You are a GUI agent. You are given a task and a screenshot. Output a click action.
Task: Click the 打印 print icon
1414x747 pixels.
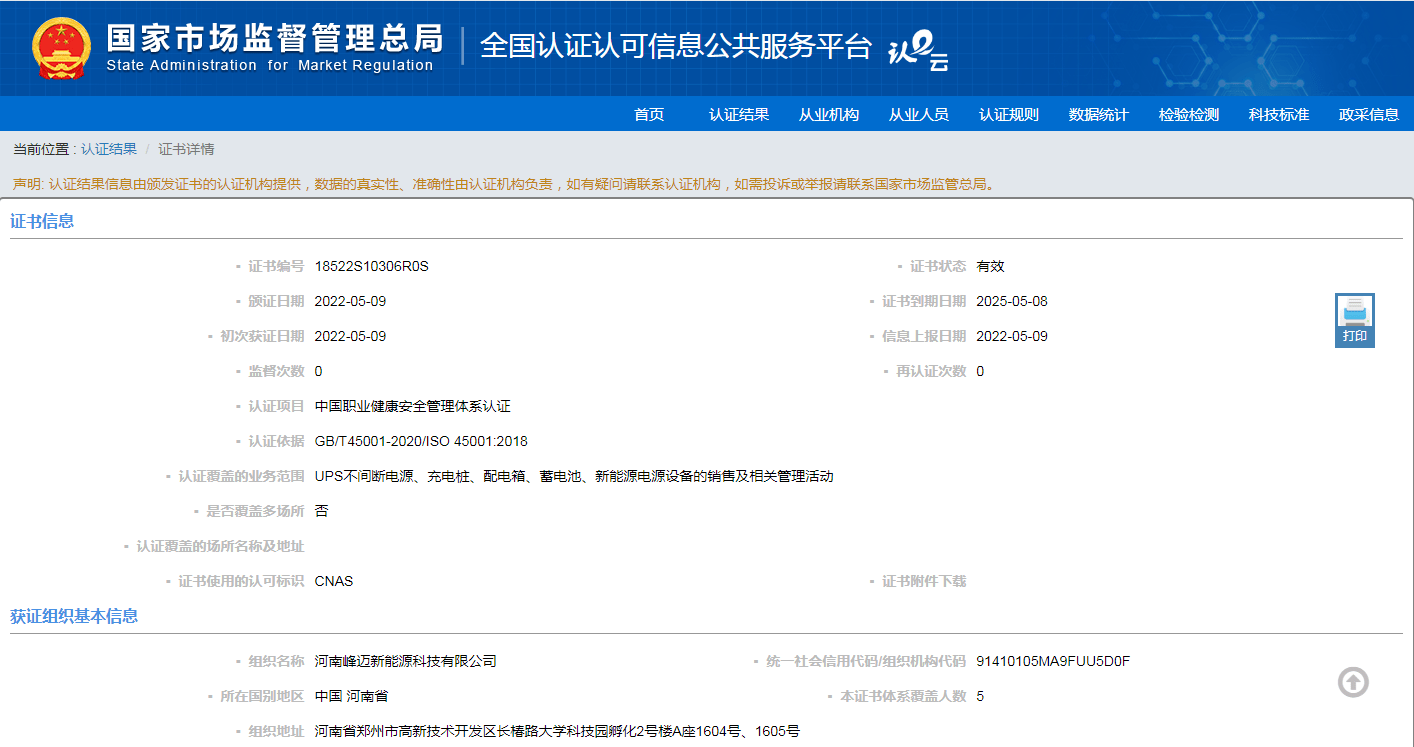tap(1355, 320)
